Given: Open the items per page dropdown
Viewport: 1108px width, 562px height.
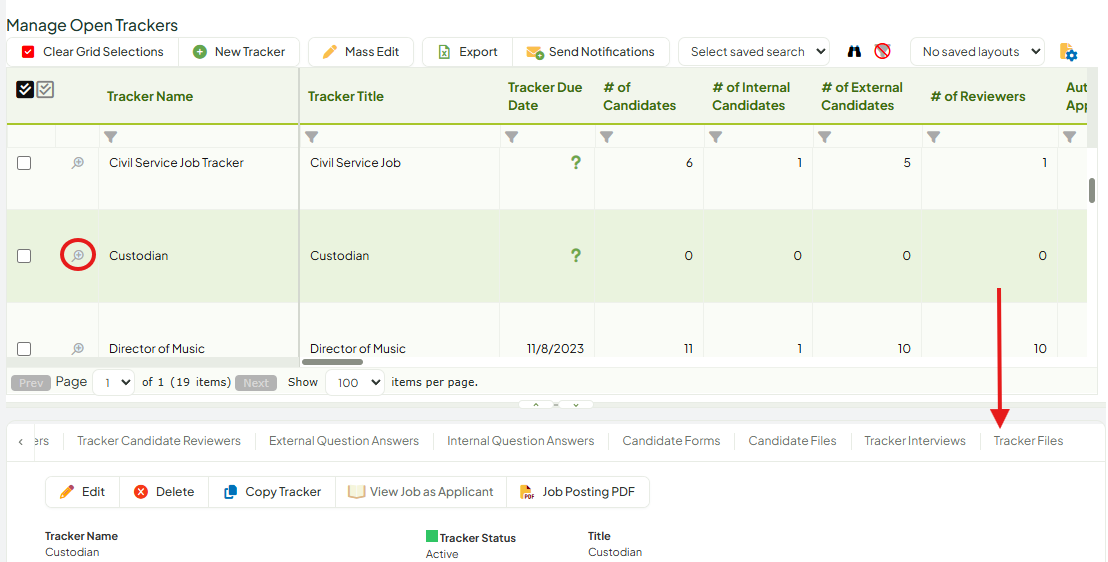Looking at the screenshot, I should tap(355, 382).
